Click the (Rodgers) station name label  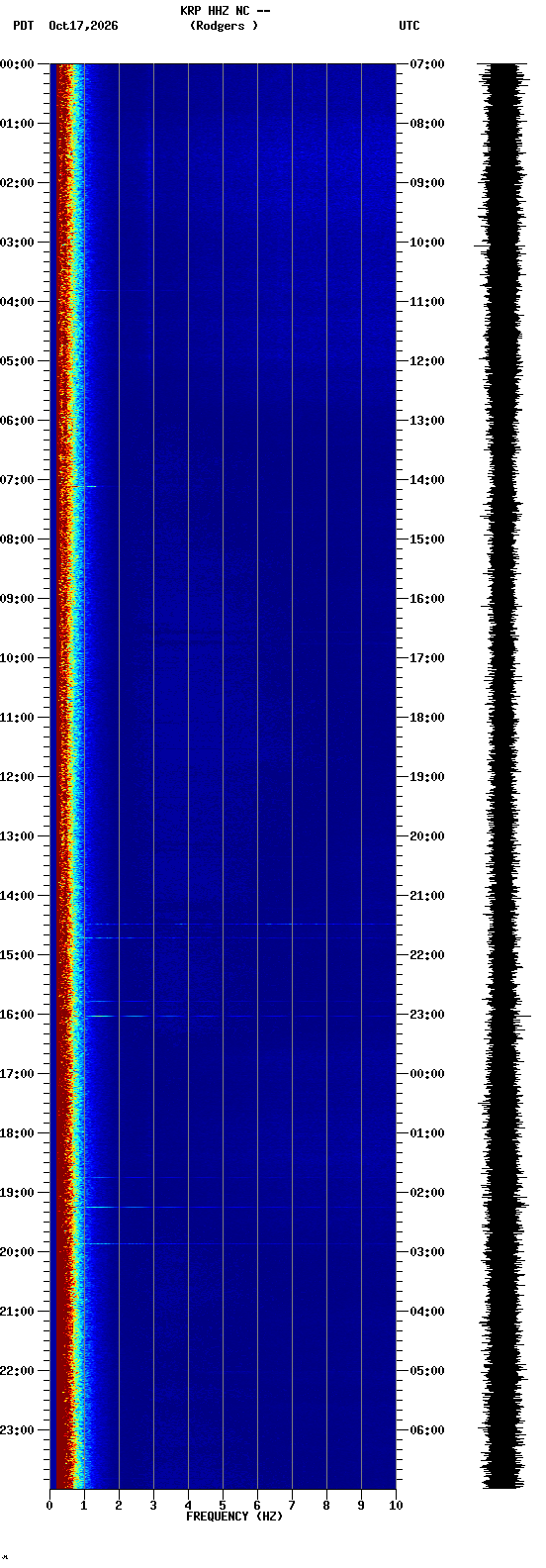[x=224, y=26]
